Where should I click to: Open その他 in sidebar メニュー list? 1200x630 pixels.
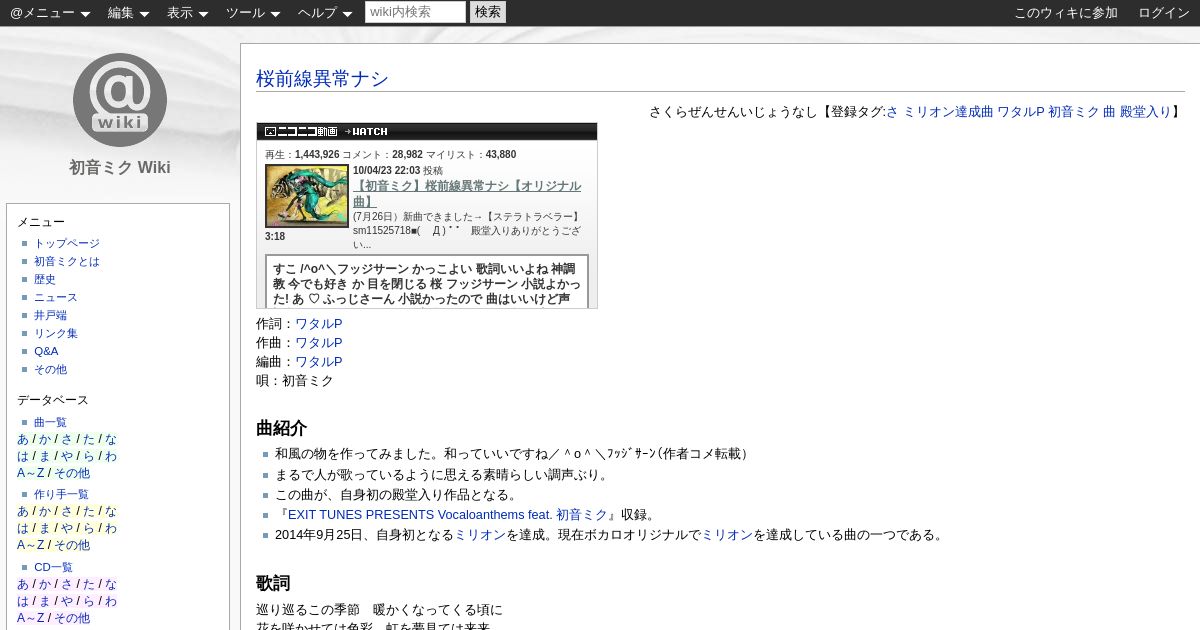[x=50, y=369]
